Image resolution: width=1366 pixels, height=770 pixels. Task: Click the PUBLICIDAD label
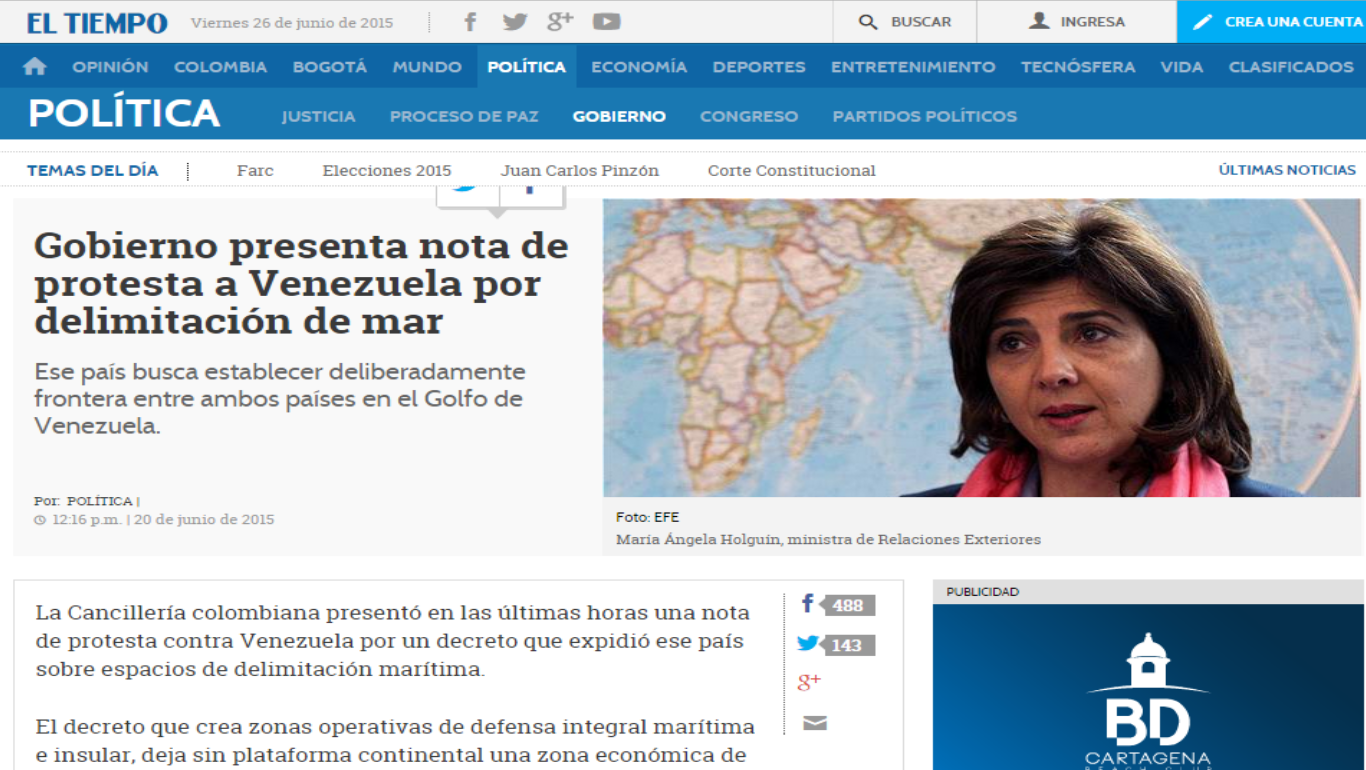pos(983,592)
